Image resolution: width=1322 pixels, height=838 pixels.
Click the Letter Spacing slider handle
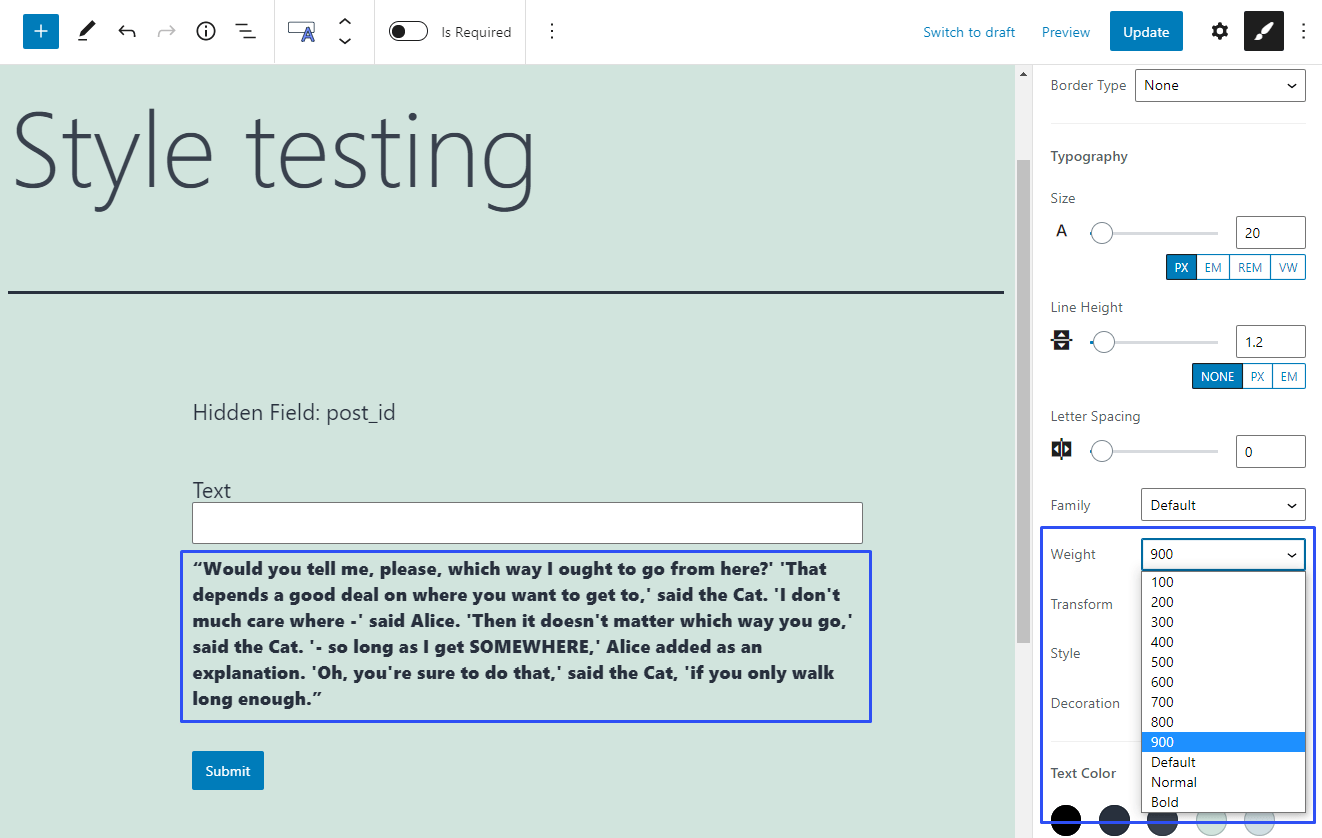[1102, 451]
